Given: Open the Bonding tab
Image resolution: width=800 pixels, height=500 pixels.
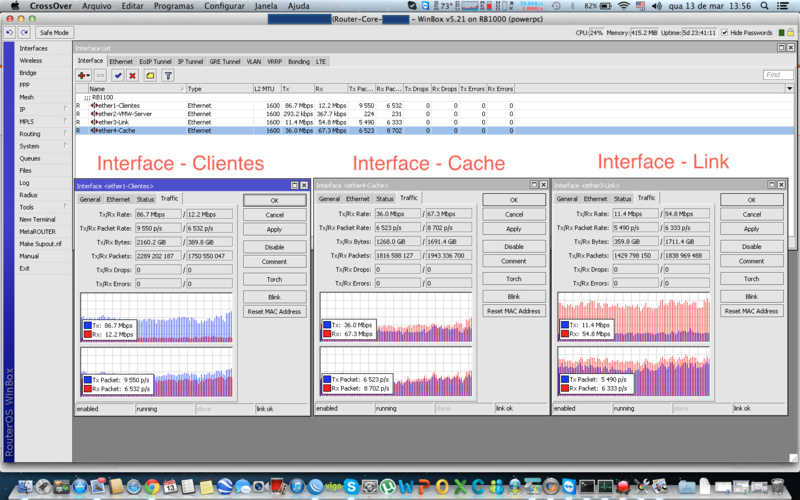Looking at the screenshot, I should [298, 61].
